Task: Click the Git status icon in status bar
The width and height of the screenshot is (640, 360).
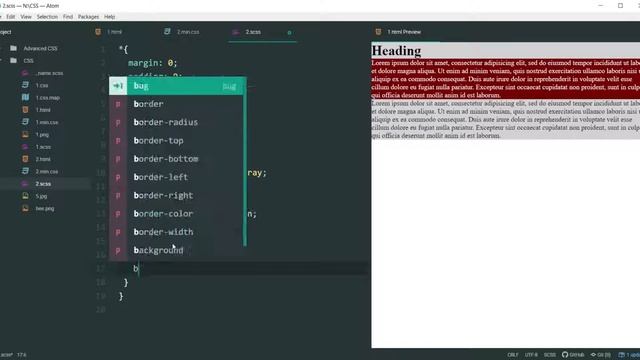Action: pos(593,355)
